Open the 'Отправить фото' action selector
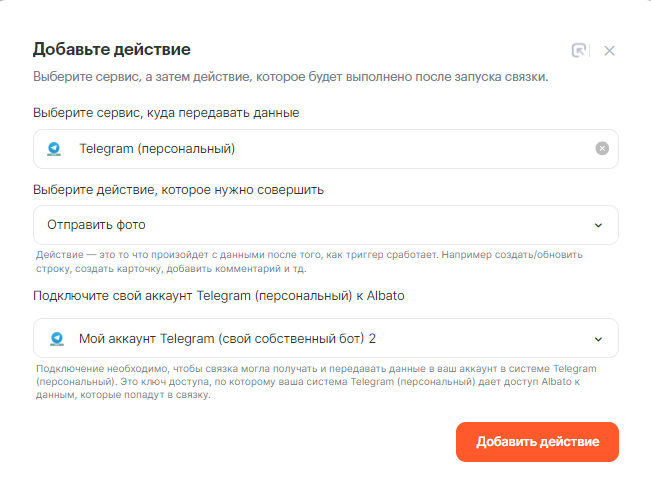The width and height of the screenshot is (651, 490). pyautogui.click(x=325, y=225)
